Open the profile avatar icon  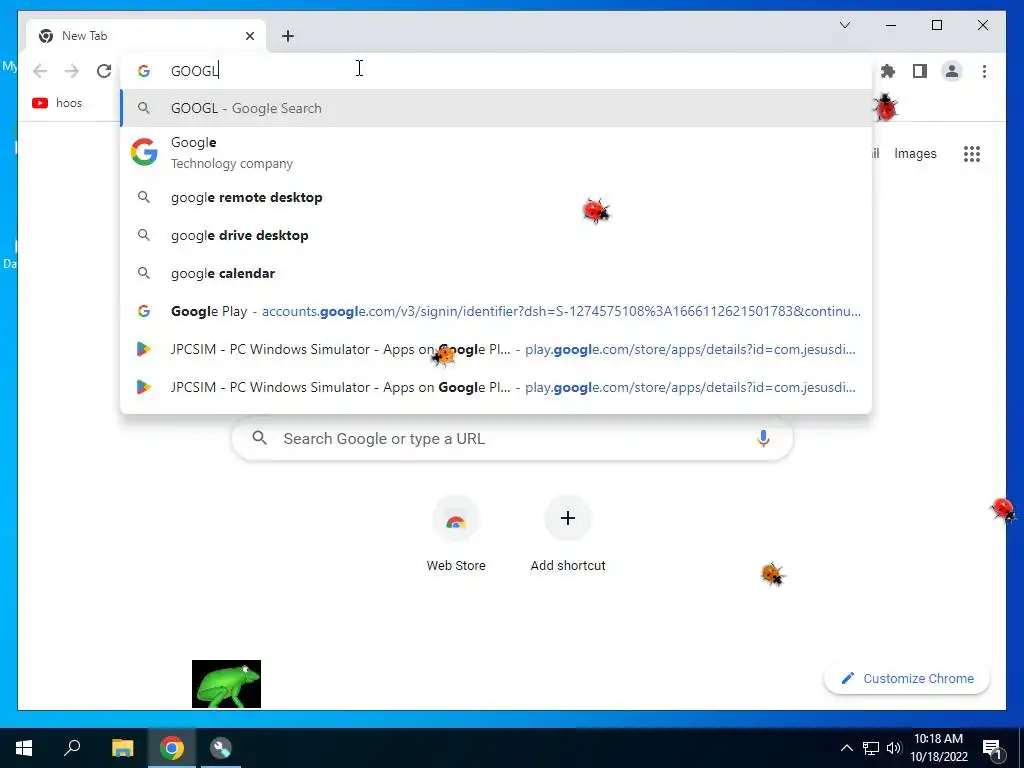[x=952, y=71]
